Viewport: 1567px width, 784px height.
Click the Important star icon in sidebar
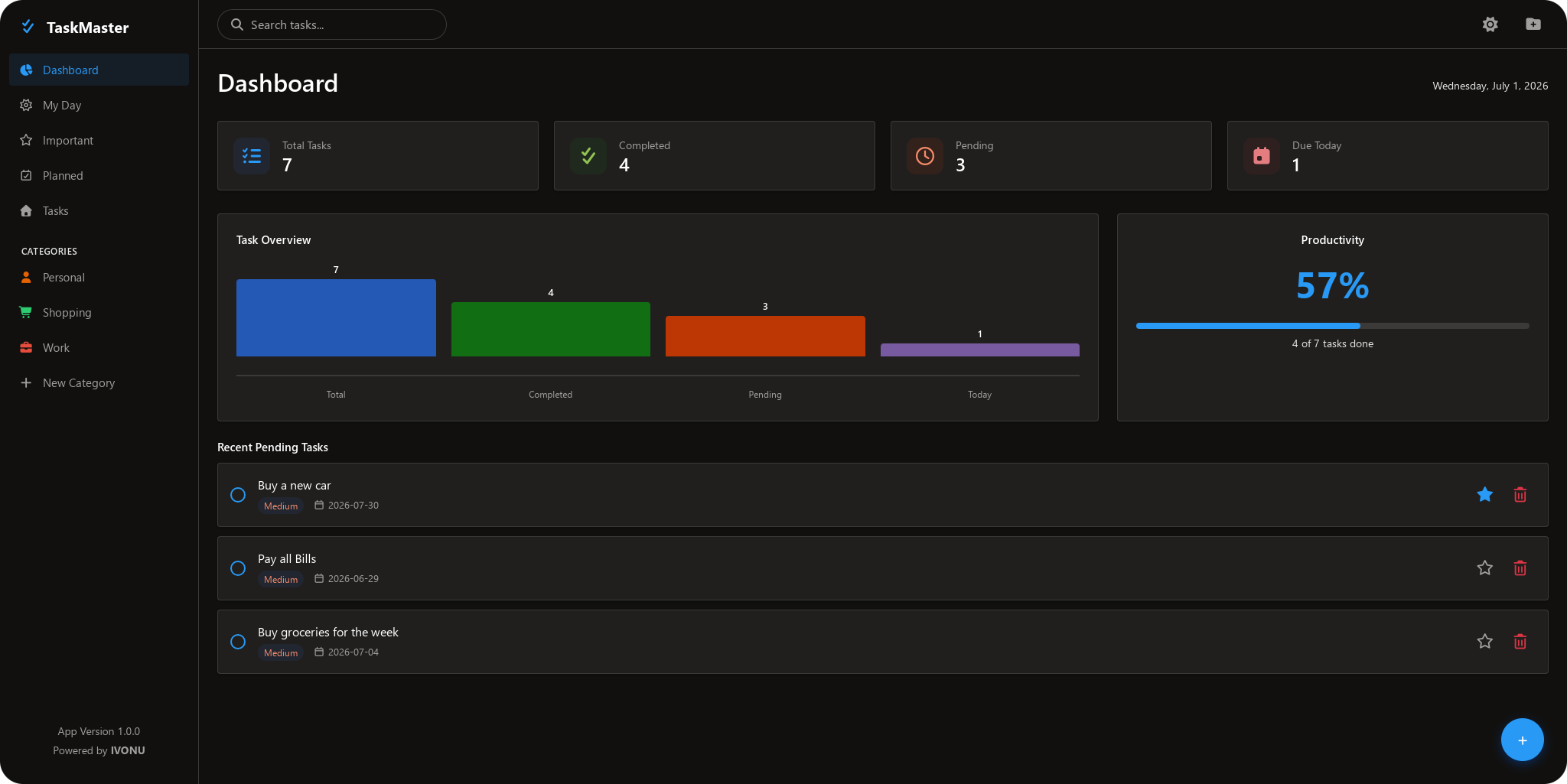click(x=26, y=140)
